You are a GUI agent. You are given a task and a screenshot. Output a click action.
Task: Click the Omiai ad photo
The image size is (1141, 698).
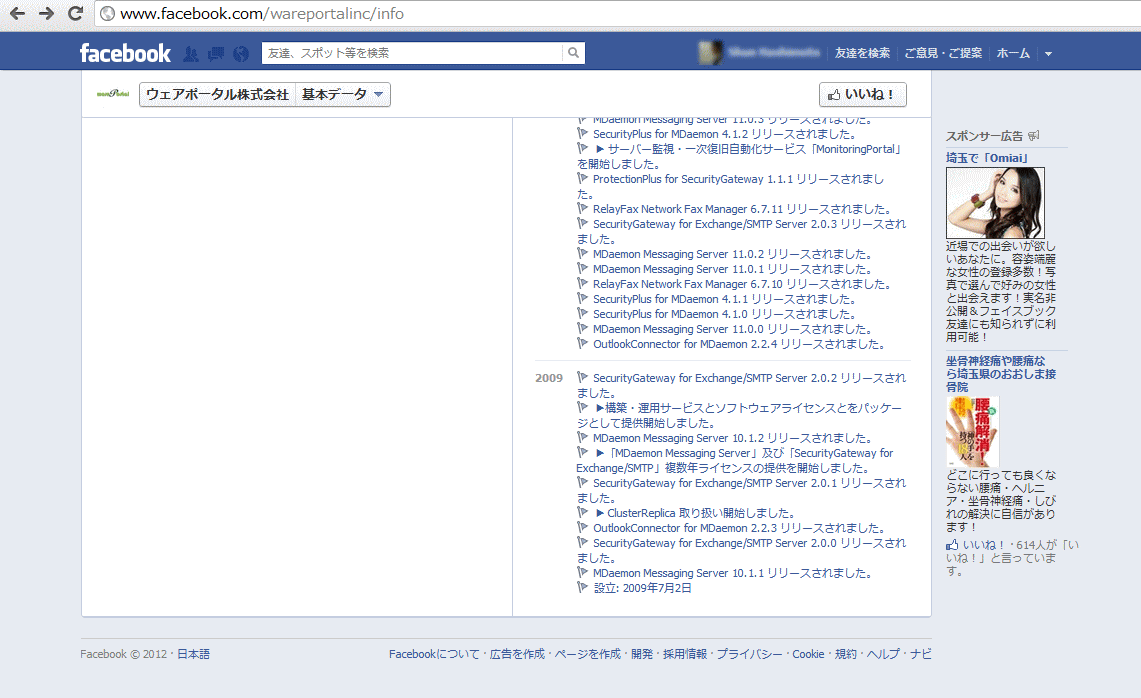coord(995,203)
